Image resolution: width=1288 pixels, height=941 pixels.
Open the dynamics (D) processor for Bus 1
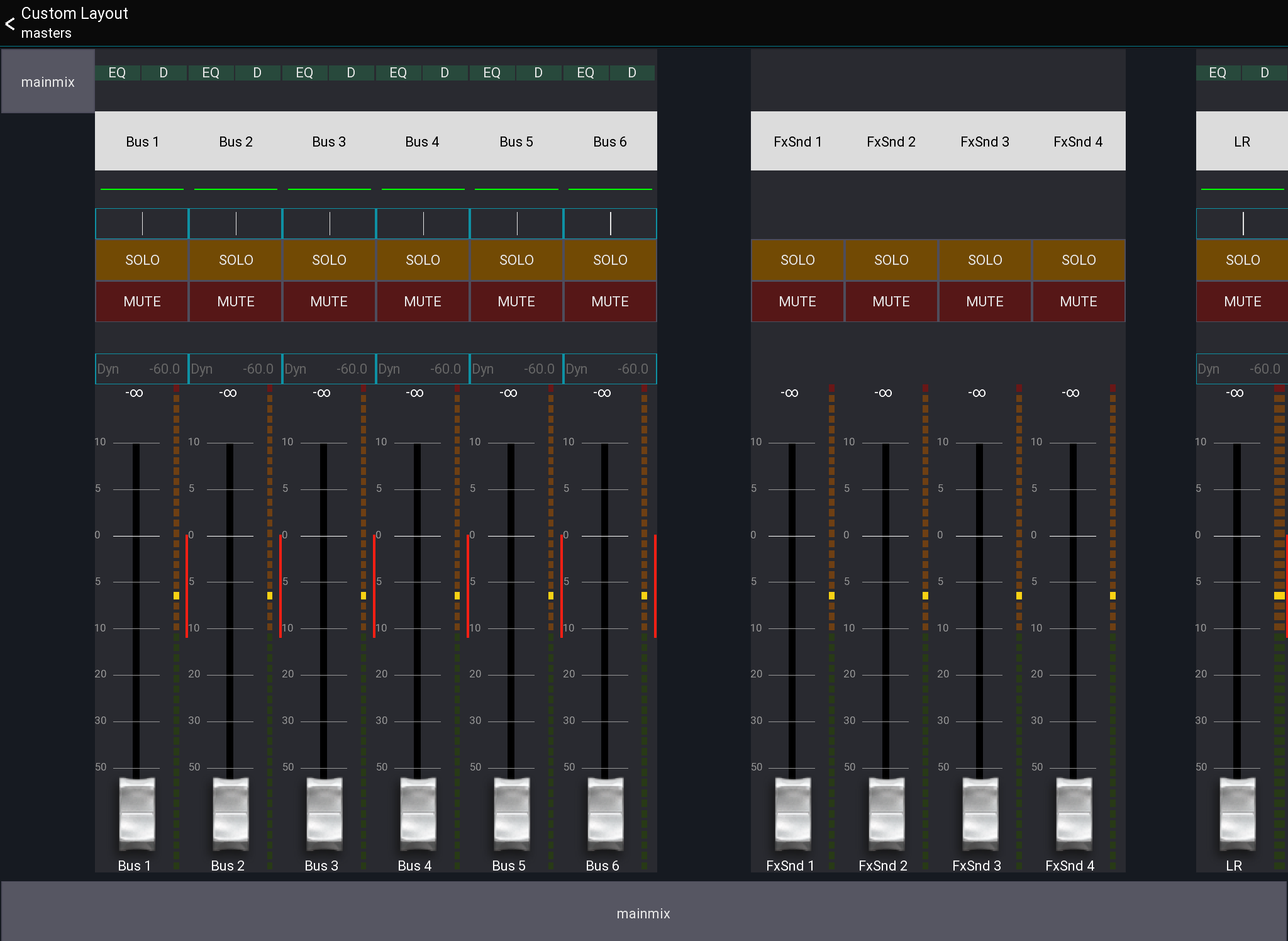164,72
